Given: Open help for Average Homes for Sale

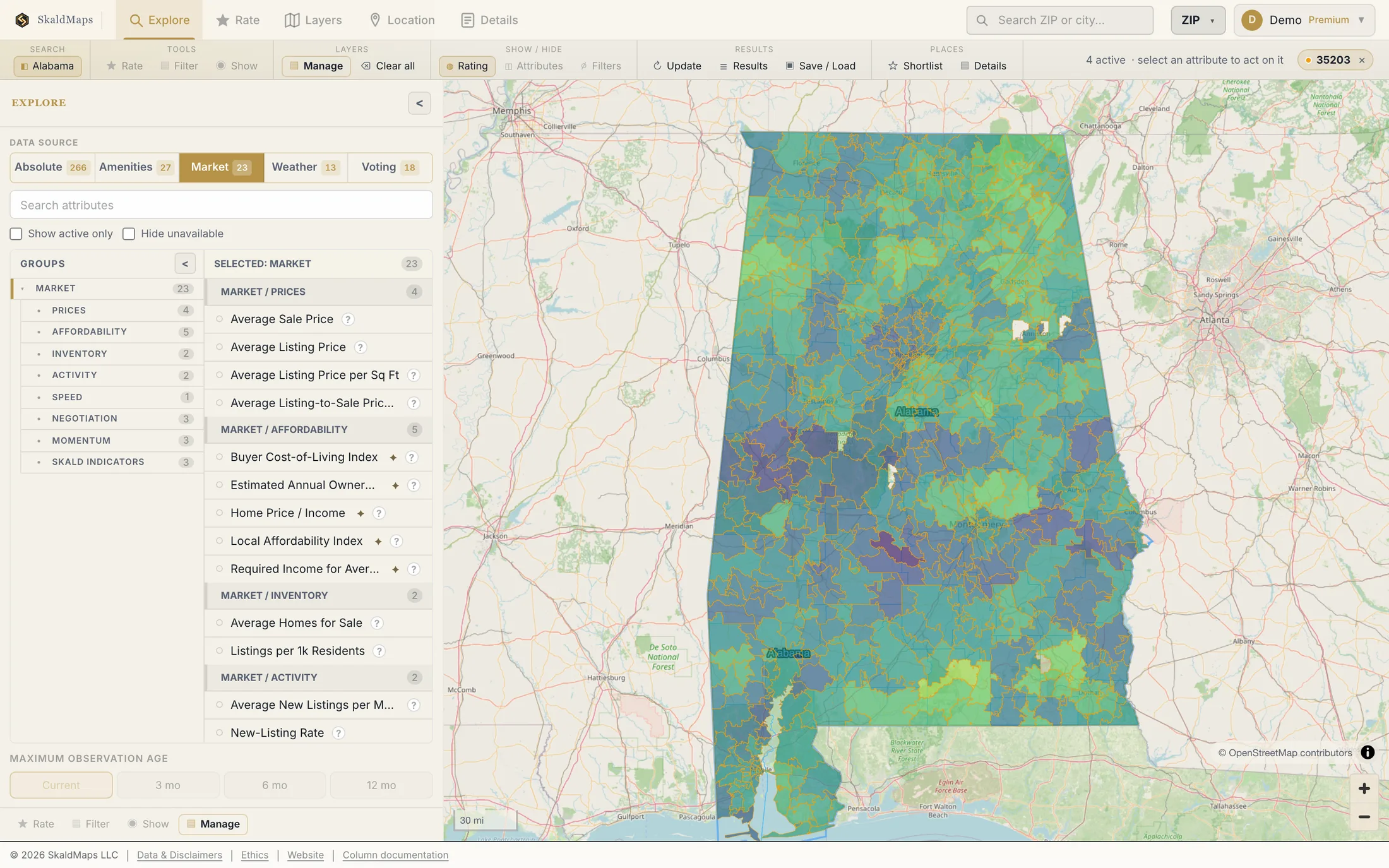Looking at the screenshot, I should click(x=377, y=623).
